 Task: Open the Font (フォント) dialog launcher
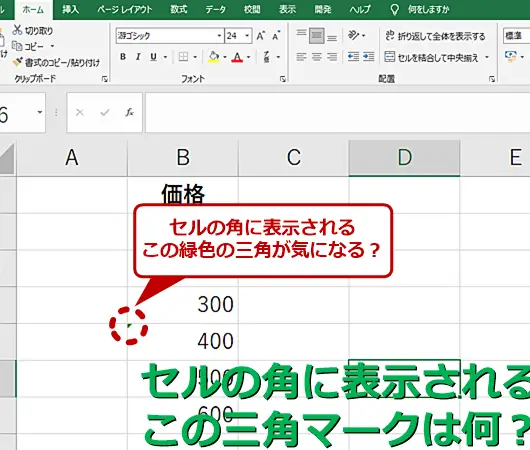tap(283, 79)
